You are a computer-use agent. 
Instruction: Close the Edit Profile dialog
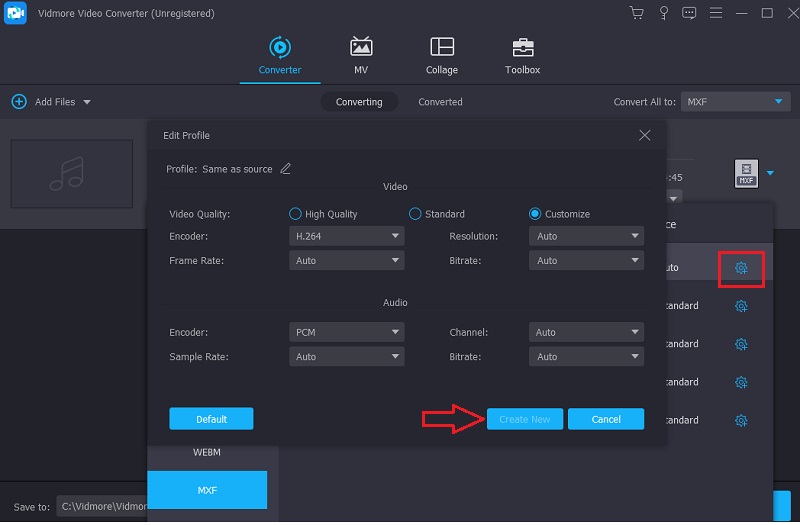click(x=645, y=135)
